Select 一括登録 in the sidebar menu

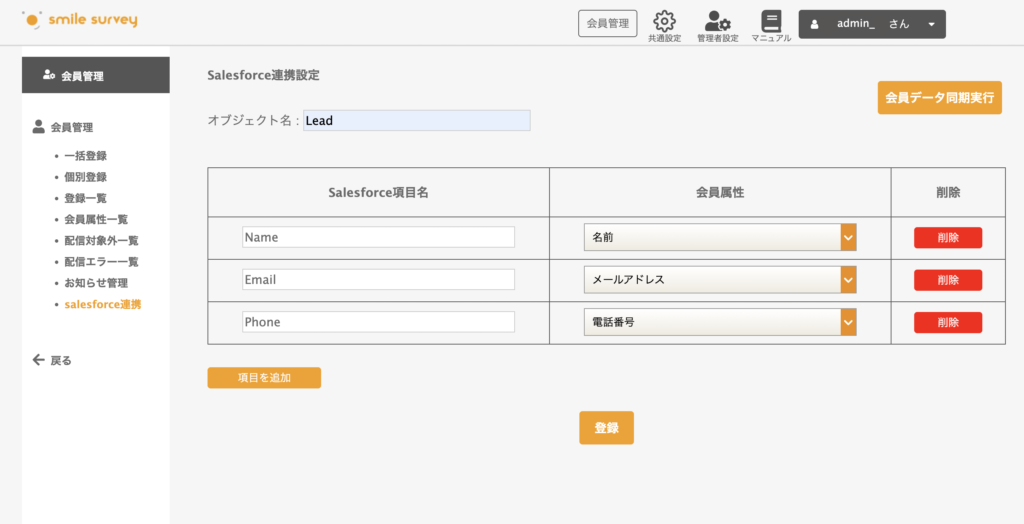(85, 156)
